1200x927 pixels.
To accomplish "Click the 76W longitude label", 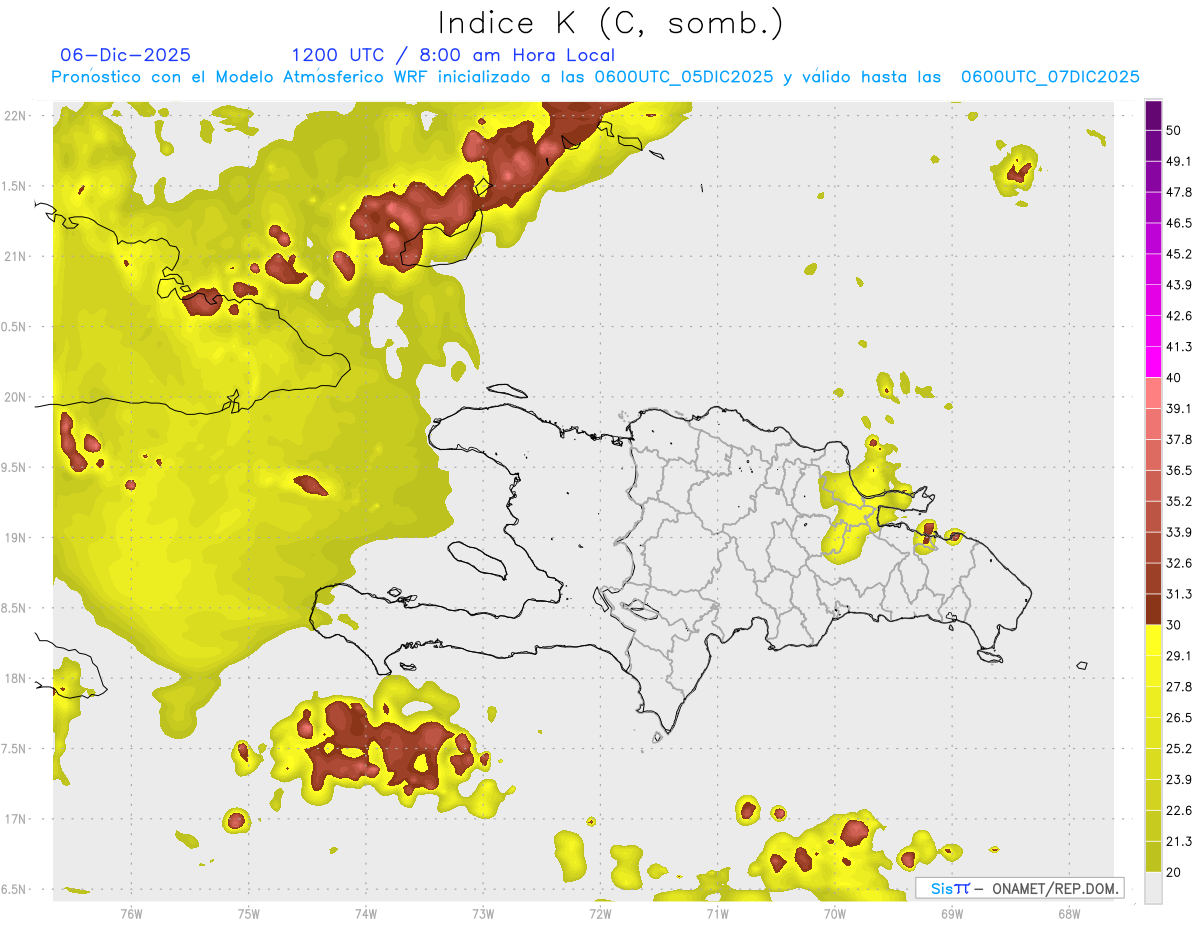I will tap(131, 912).
